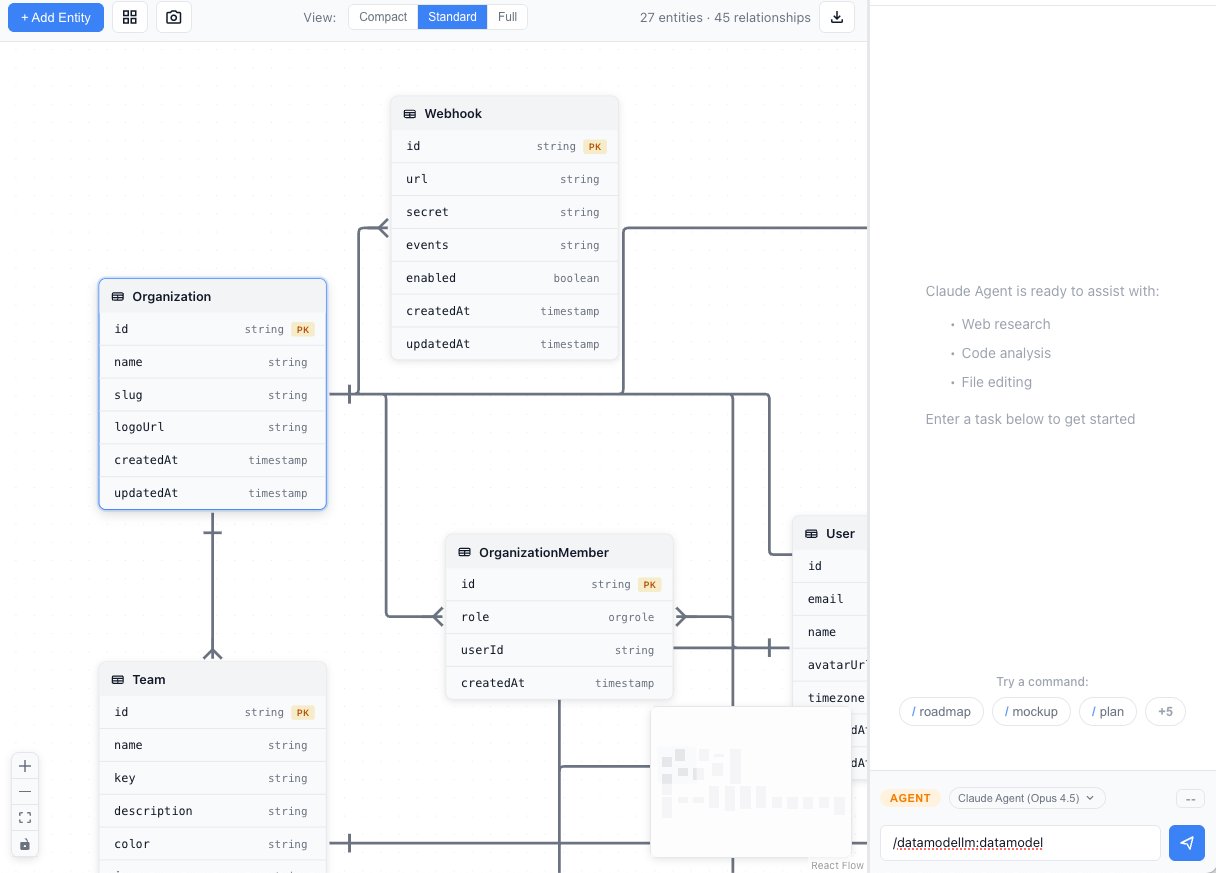This screenshot has width=1216, height=873.
Task: Select the Full view option
Action: (x=507, y=17)
